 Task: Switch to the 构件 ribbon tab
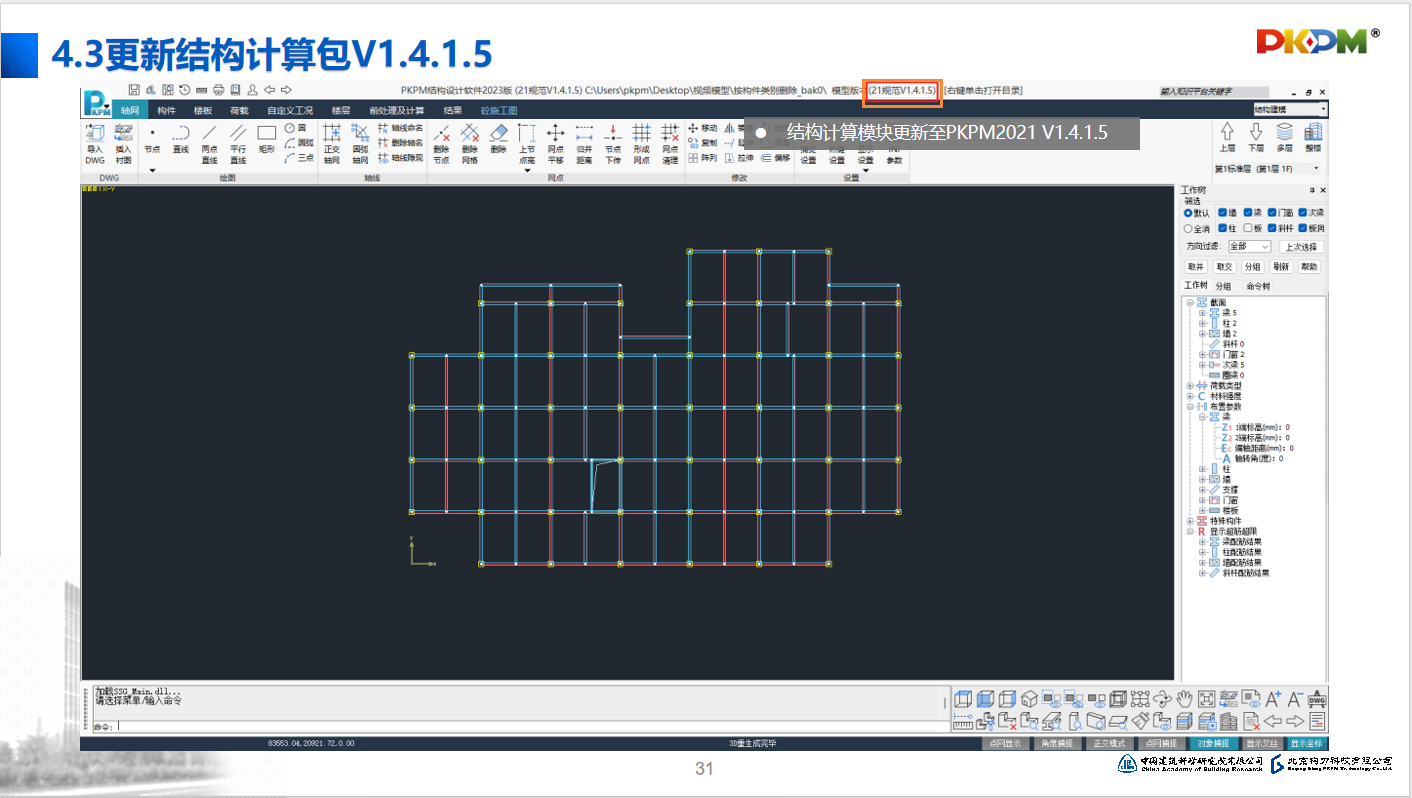pos(166,110)
